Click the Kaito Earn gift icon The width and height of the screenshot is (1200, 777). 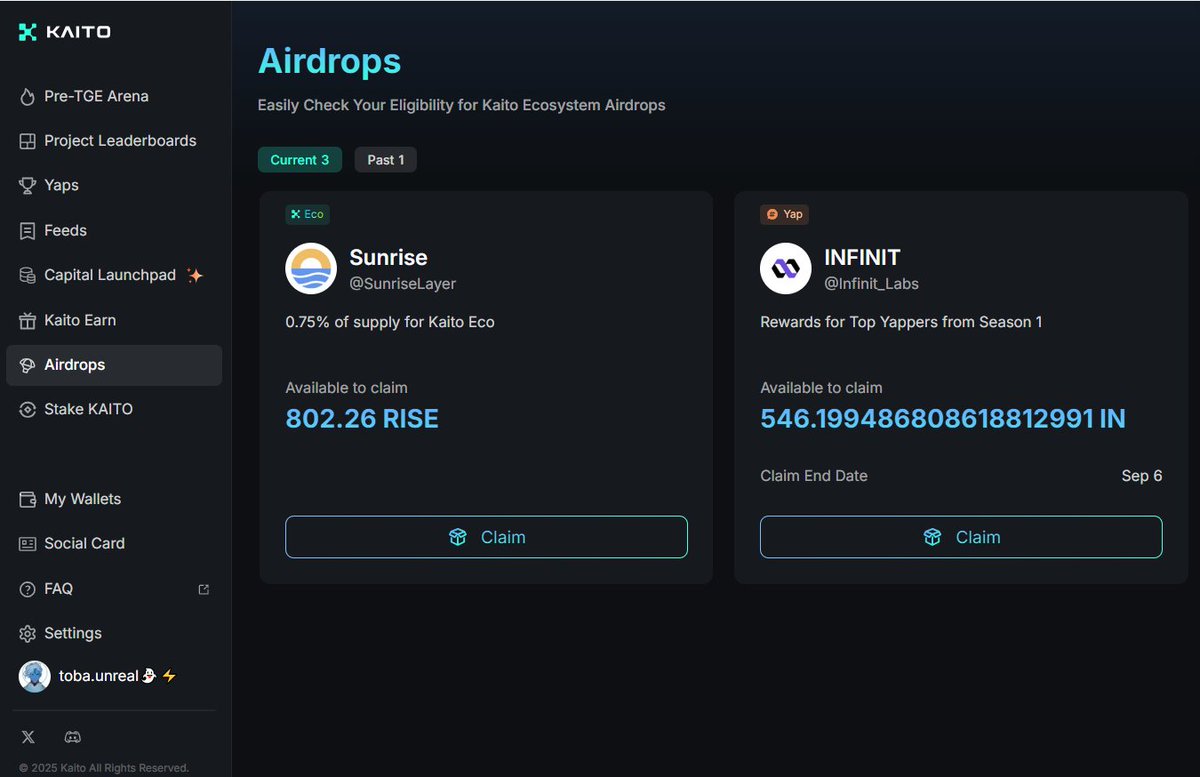pos(28,321)
